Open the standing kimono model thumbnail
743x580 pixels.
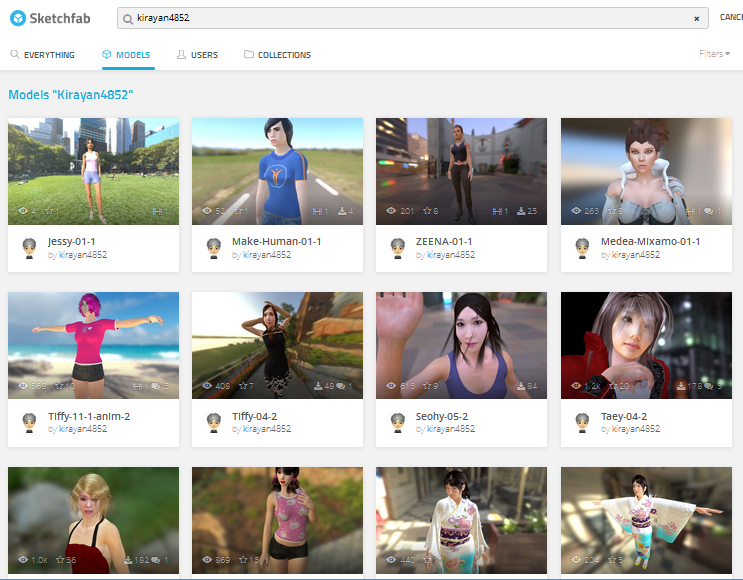pyautogui.click(x=461, y=520)
